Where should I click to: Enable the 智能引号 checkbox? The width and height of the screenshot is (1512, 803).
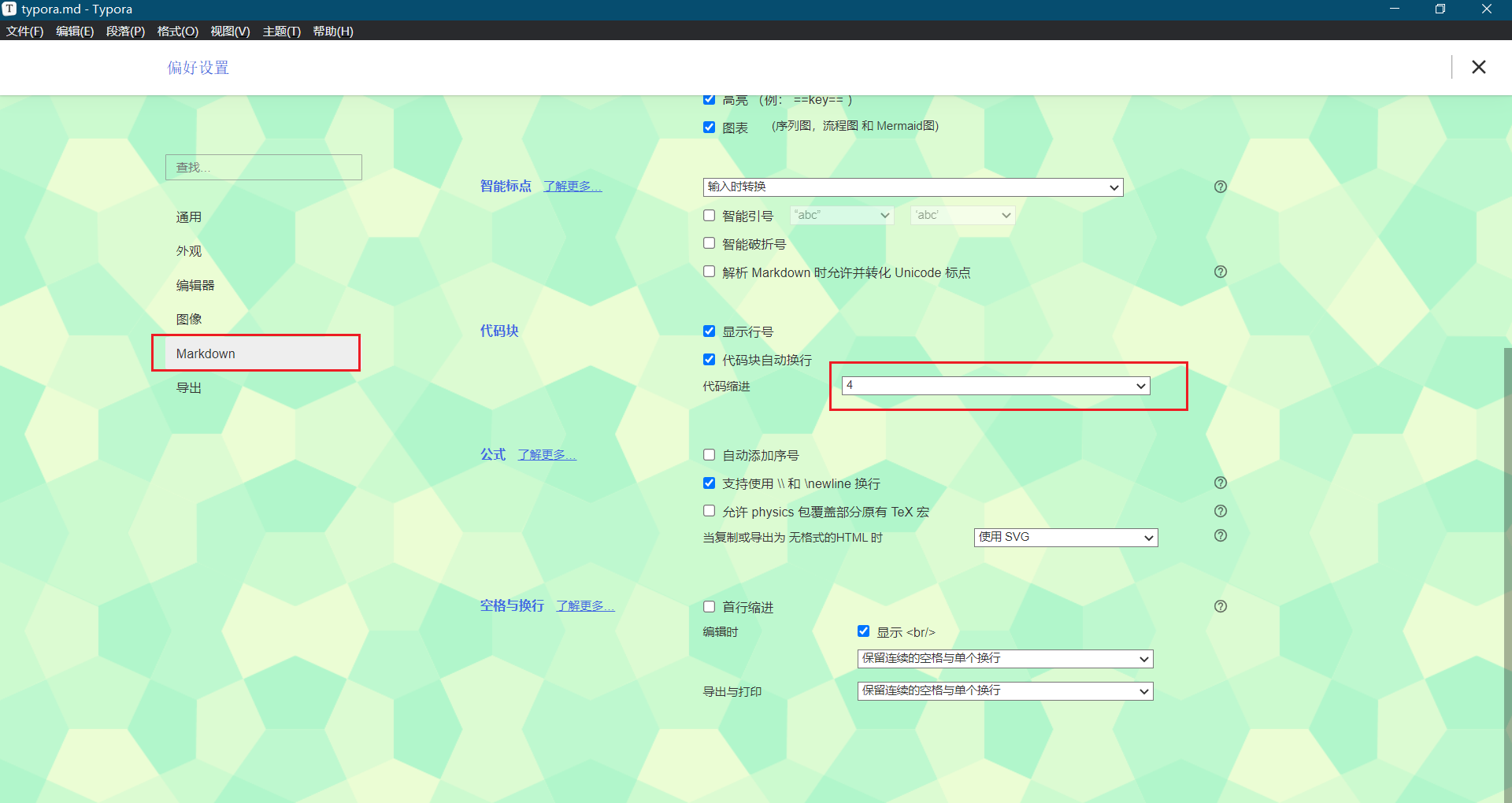709,215
